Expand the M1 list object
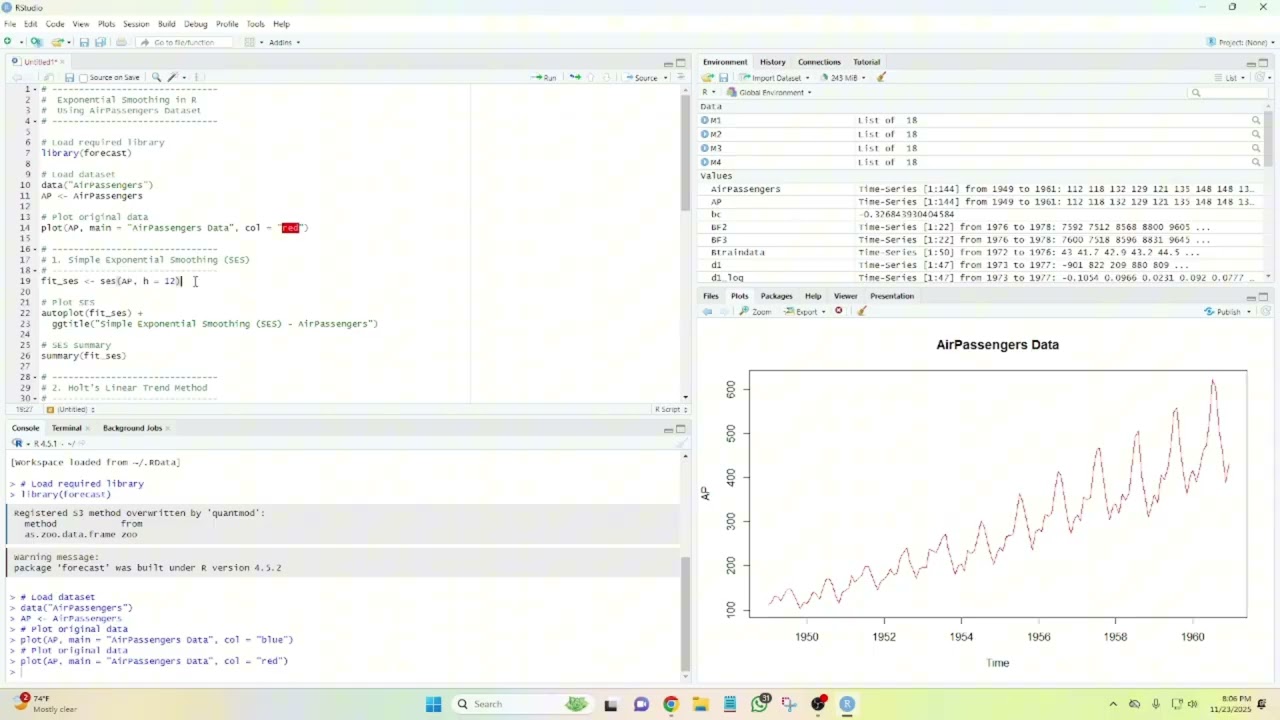Viewport: 1280px width, 720px height. [705, 120]
